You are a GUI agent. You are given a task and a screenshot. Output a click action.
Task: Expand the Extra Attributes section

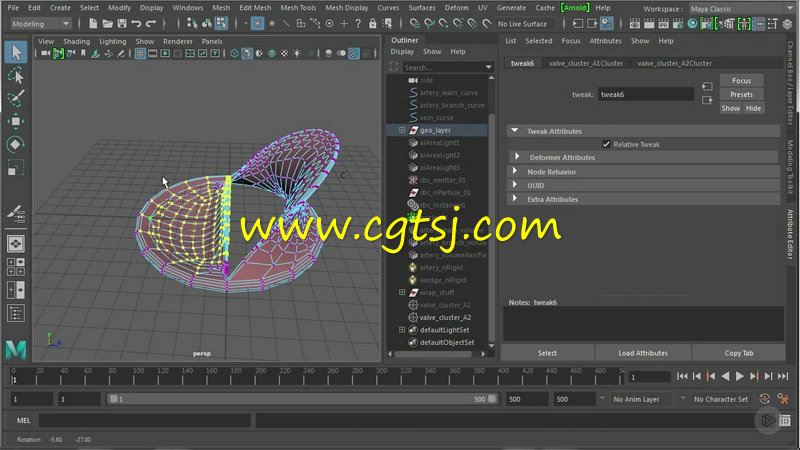515,198
